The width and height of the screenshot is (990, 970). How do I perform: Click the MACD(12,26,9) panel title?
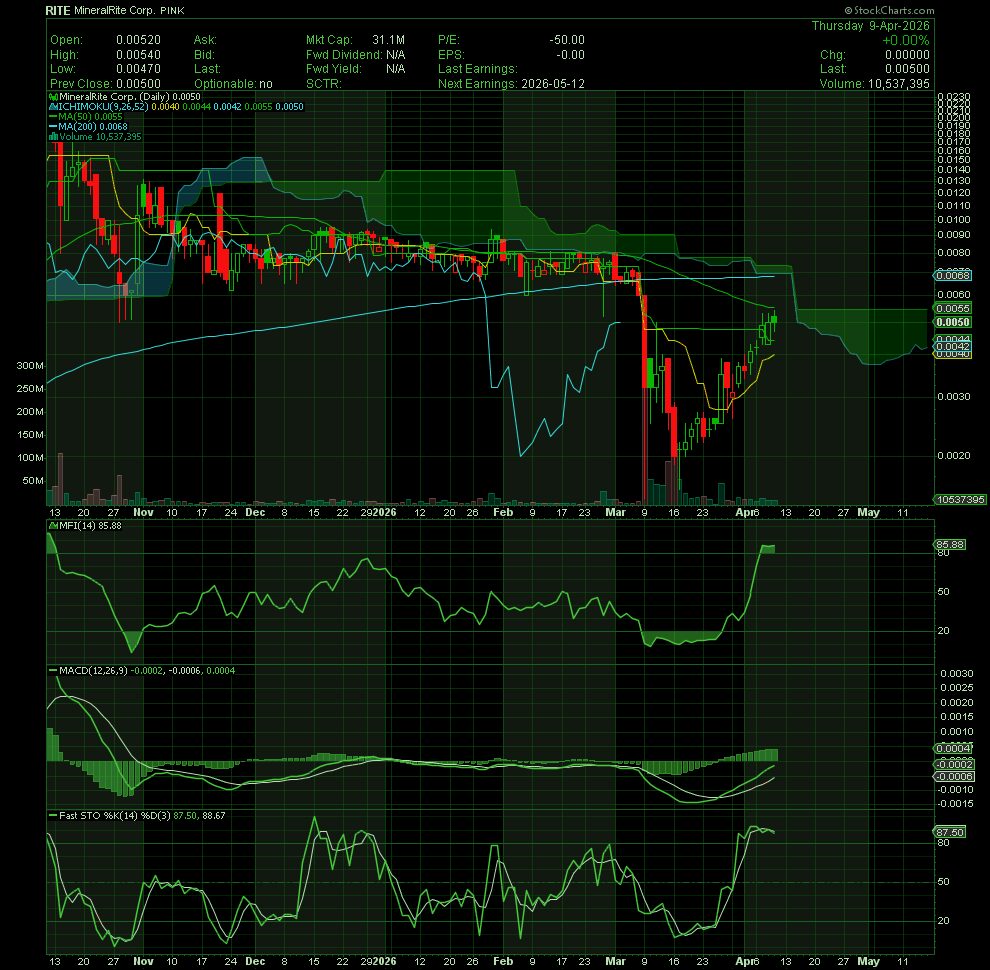93,670
